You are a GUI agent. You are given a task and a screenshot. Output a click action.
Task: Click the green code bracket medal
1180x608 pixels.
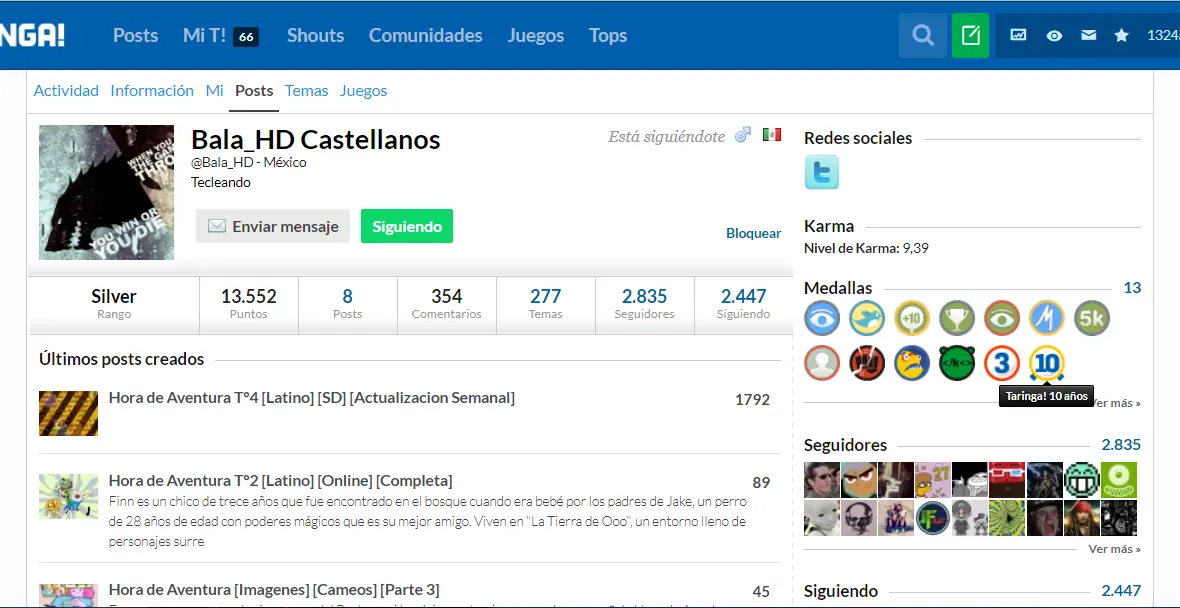956,363
